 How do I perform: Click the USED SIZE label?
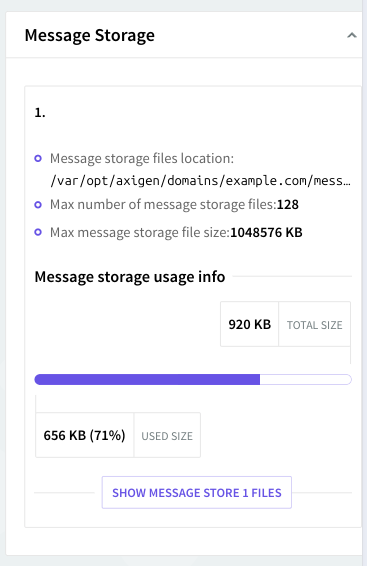click(x=167, y=436)
